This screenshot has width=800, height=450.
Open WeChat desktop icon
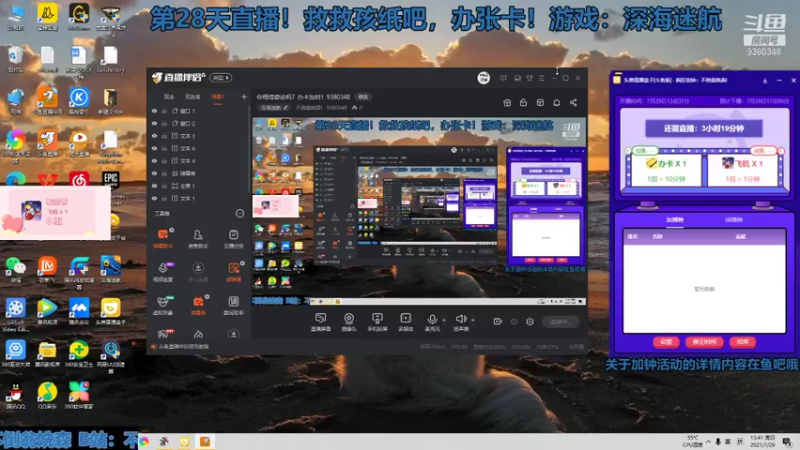coord(15,269)
